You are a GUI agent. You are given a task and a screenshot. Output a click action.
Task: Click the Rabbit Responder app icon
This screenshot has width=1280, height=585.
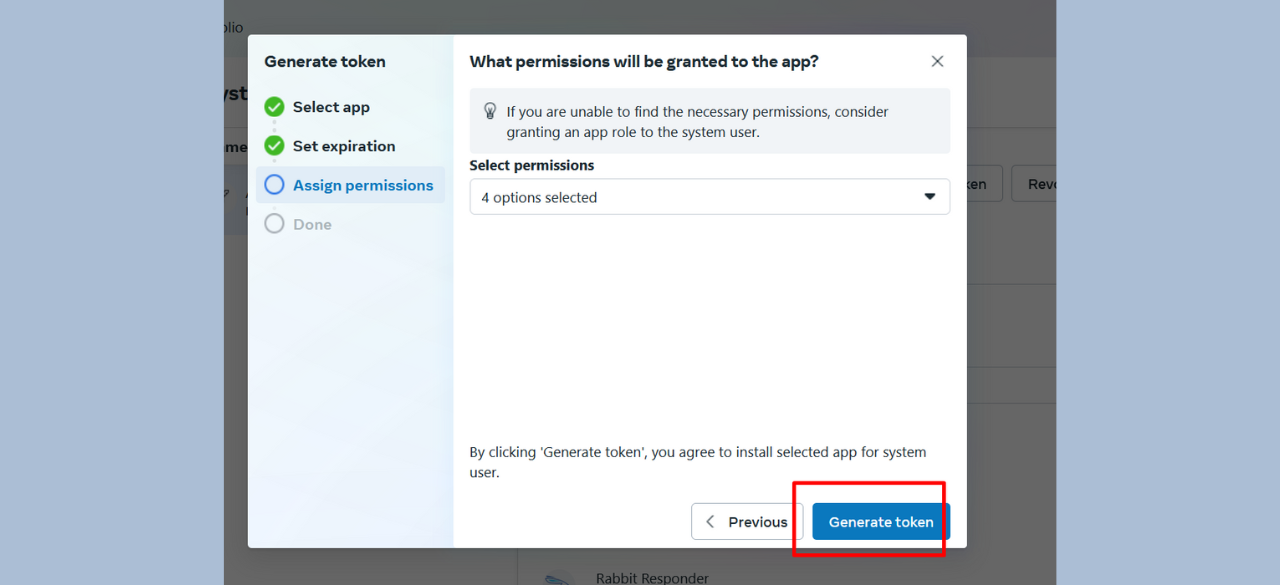click(560, 578)
